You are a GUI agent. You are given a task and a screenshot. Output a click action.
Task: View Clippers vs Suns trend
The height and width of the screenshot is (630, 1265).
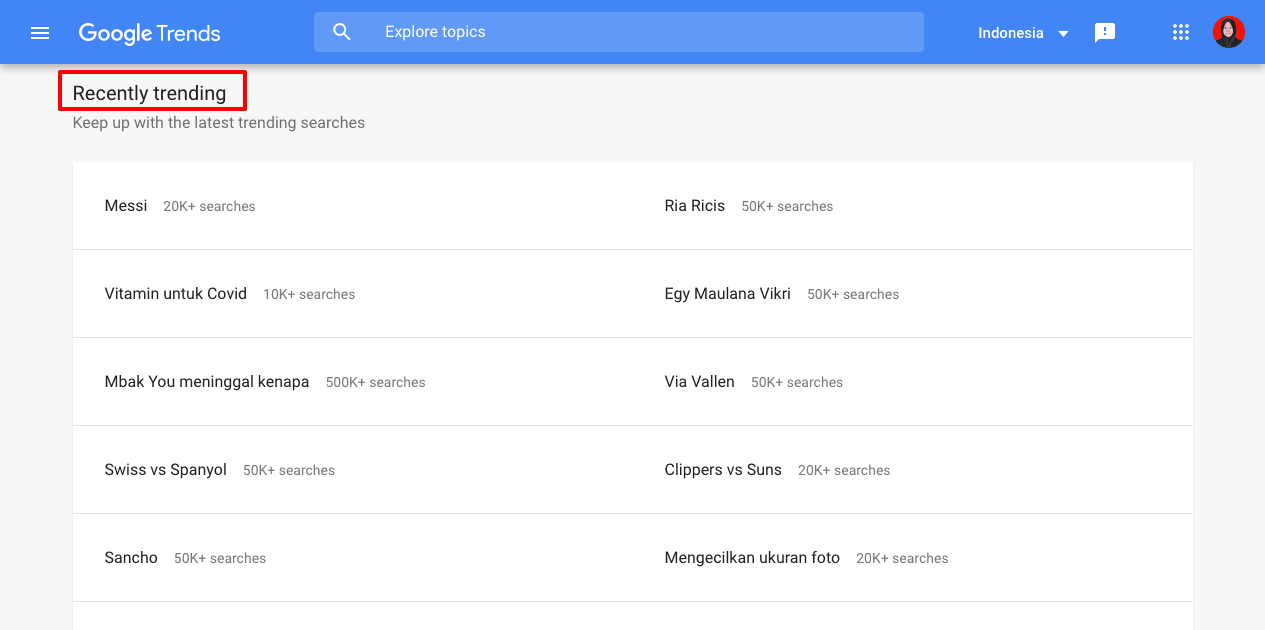(723, 470)
